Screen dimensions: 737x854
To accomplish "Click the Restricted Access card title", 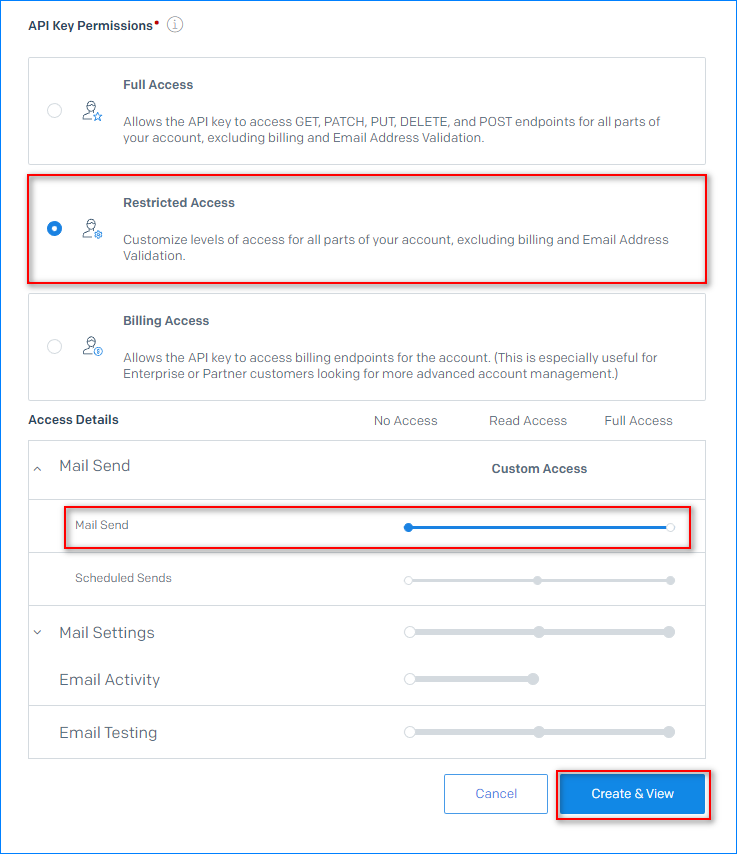I will tap(179, 203).
